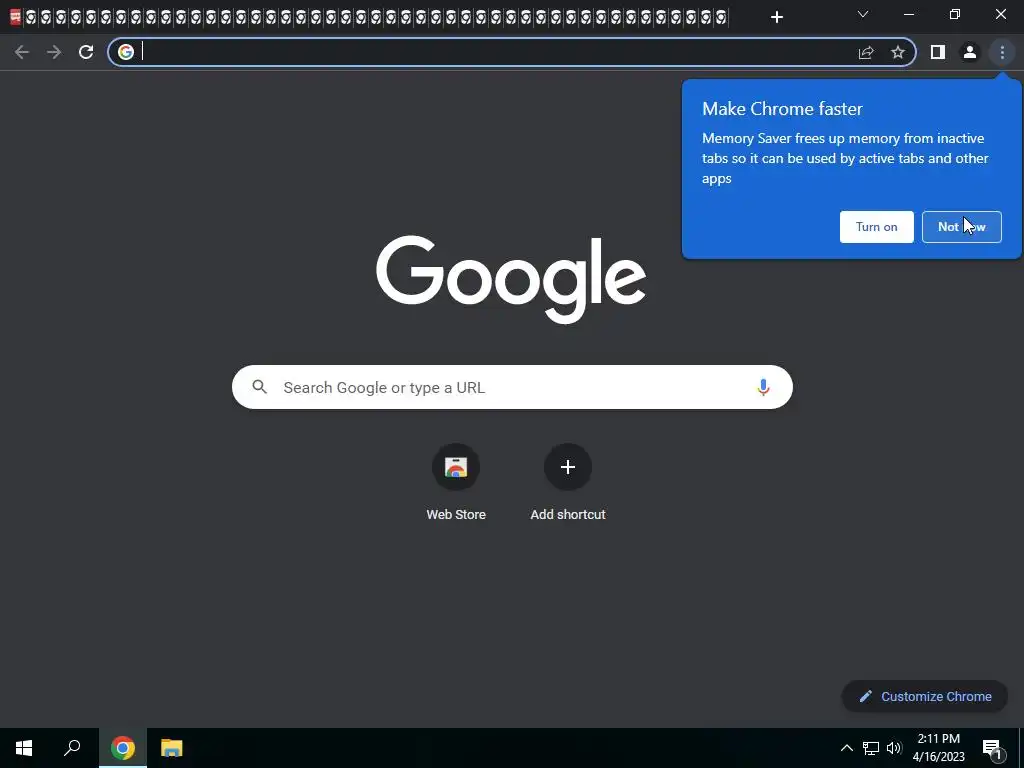Open Windows taskbar search
1024x768 pixels.
[x=72, y=748]
